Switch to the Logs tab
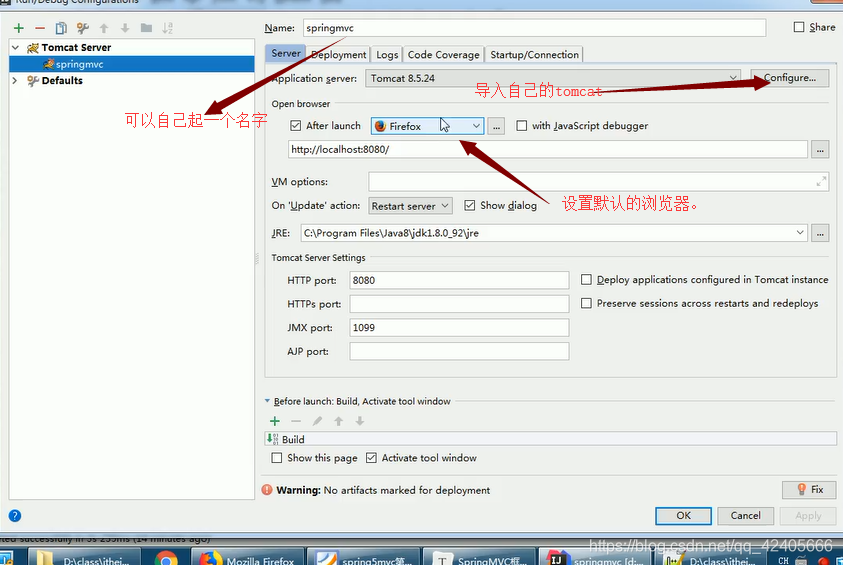Screen dimensions: 843x565 point(387,54)
